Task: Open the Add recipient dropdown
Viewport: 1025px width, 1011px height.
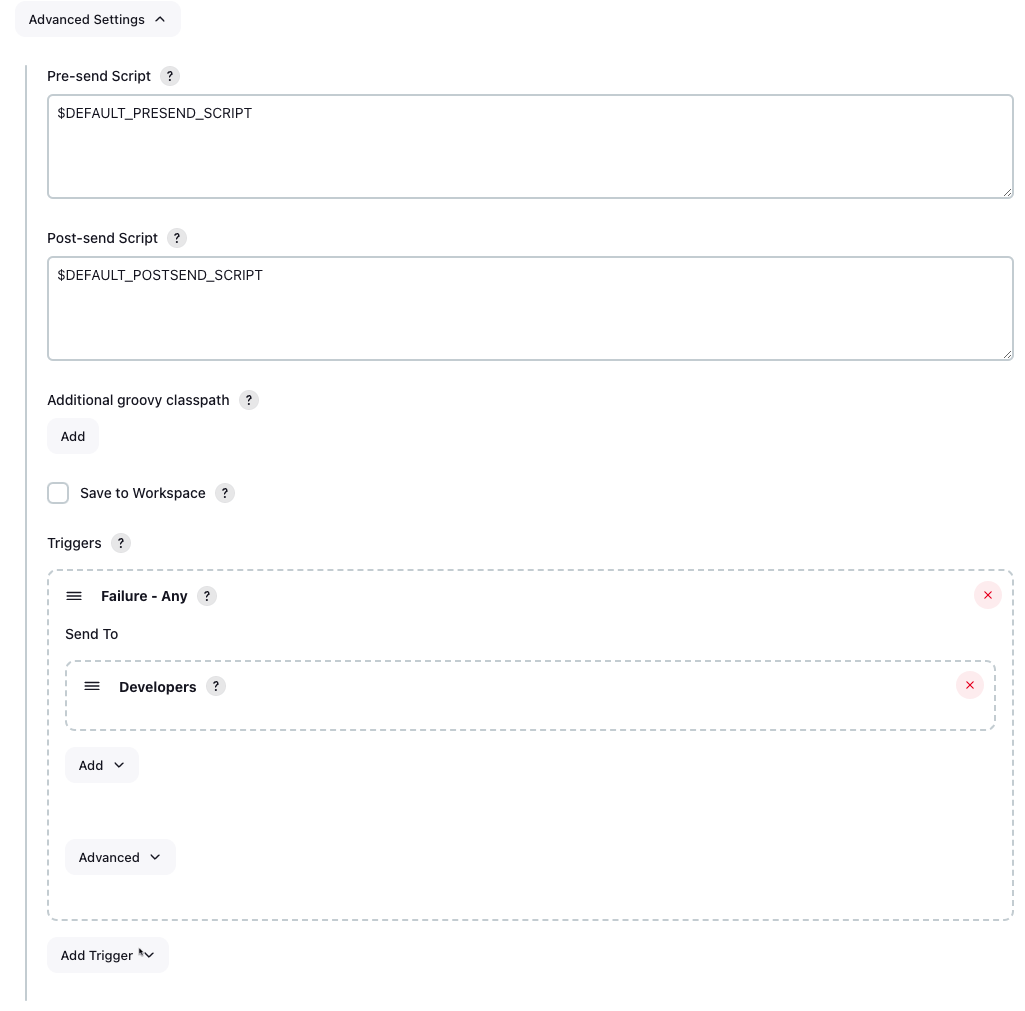Action: tap(101, 765)
